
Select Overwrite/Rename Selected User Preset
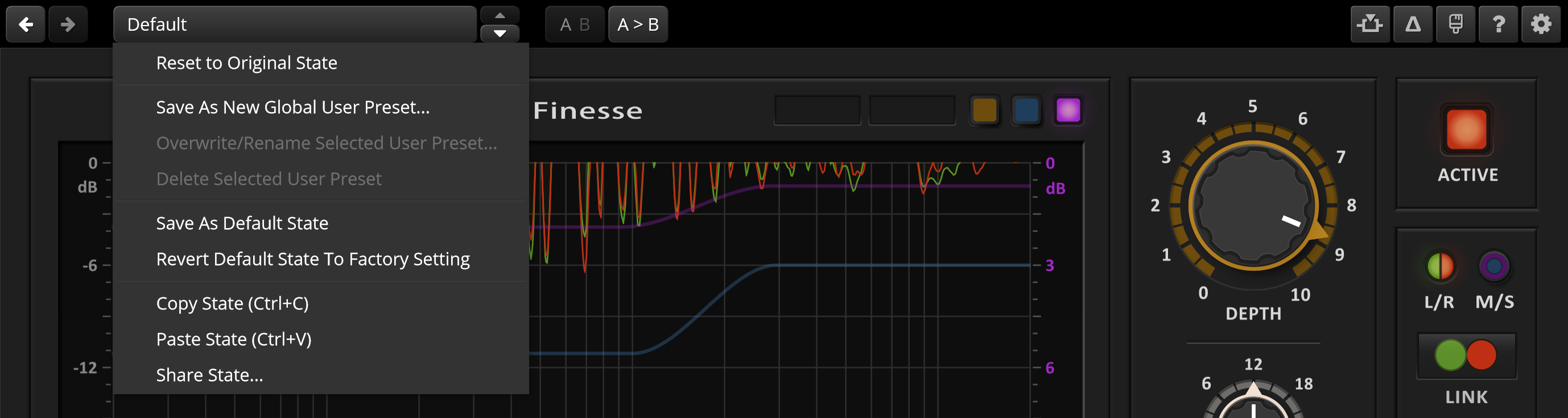click(321, 143)
